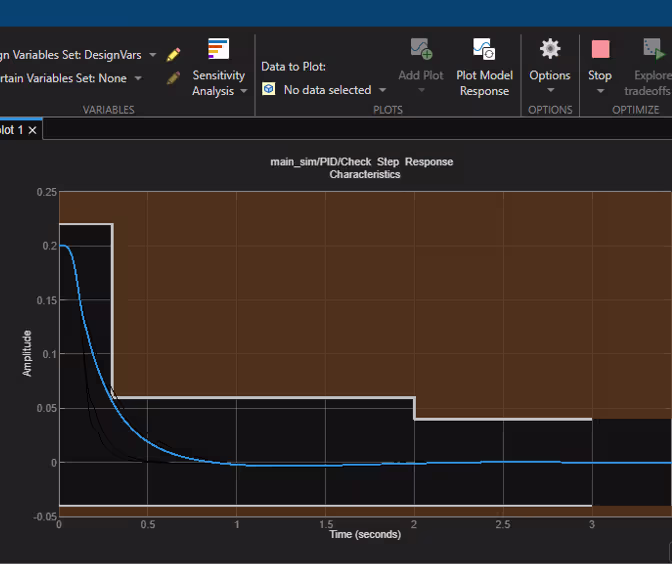Image resolution: width=672 pixels, height=564 pixels.
Task: Click the Amplitude axis label
Action: click(x=27, y=353)
